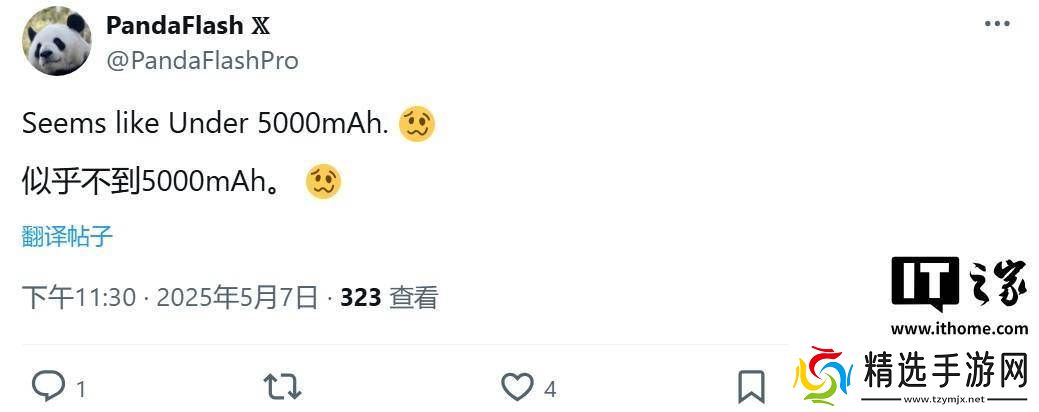
Task: Click the reply speech bubble icon
Action: pos(48,387)
